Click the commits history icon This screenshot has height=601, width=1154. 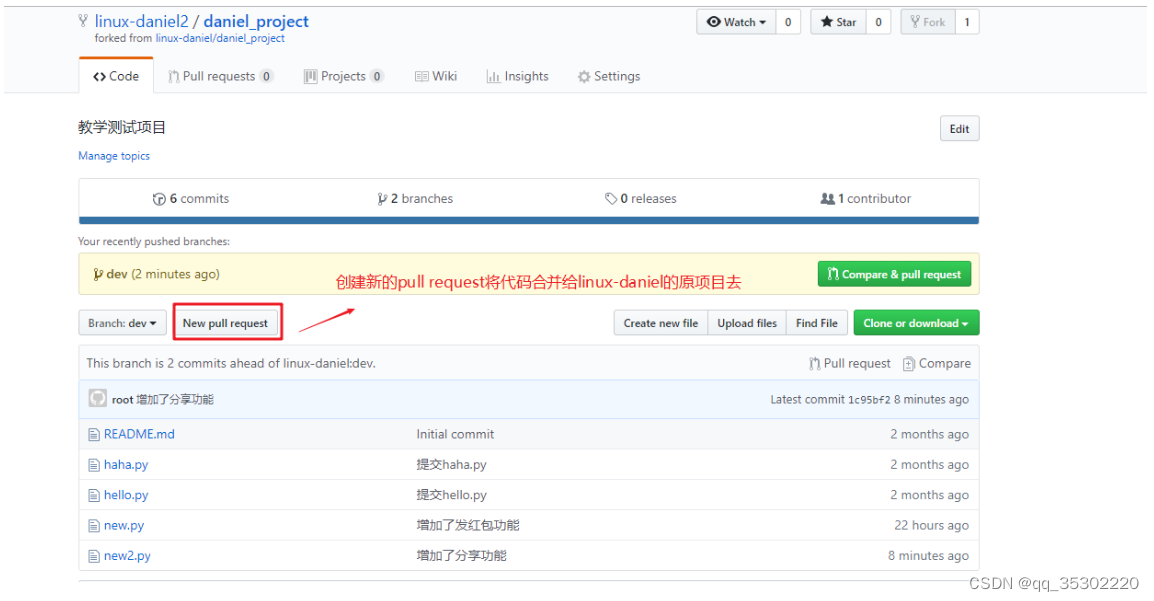(x=159, y=199)
